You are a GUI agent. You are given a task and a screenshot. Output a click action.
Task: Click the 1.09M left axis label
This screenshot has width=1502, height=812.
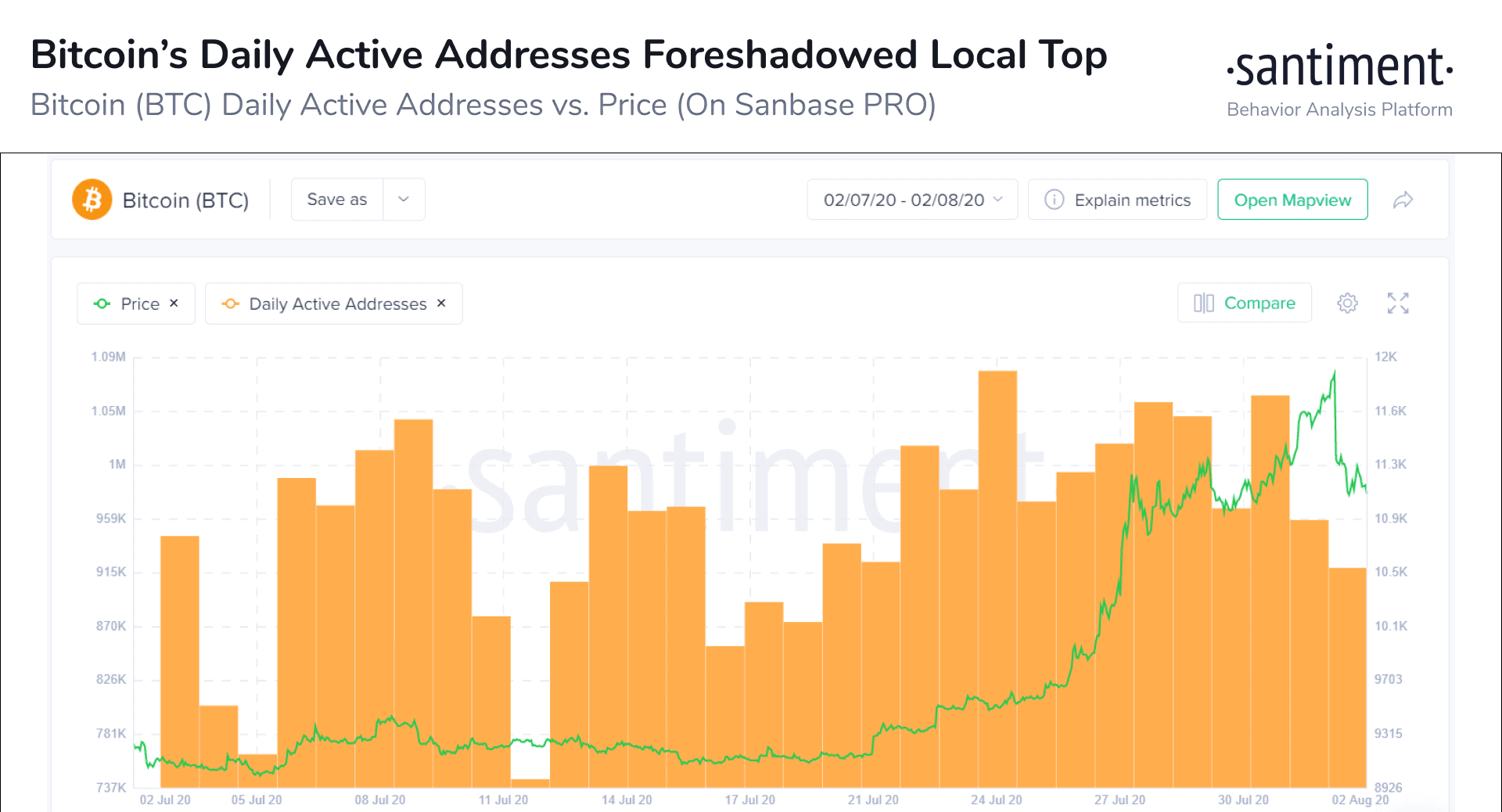[108, 357]
